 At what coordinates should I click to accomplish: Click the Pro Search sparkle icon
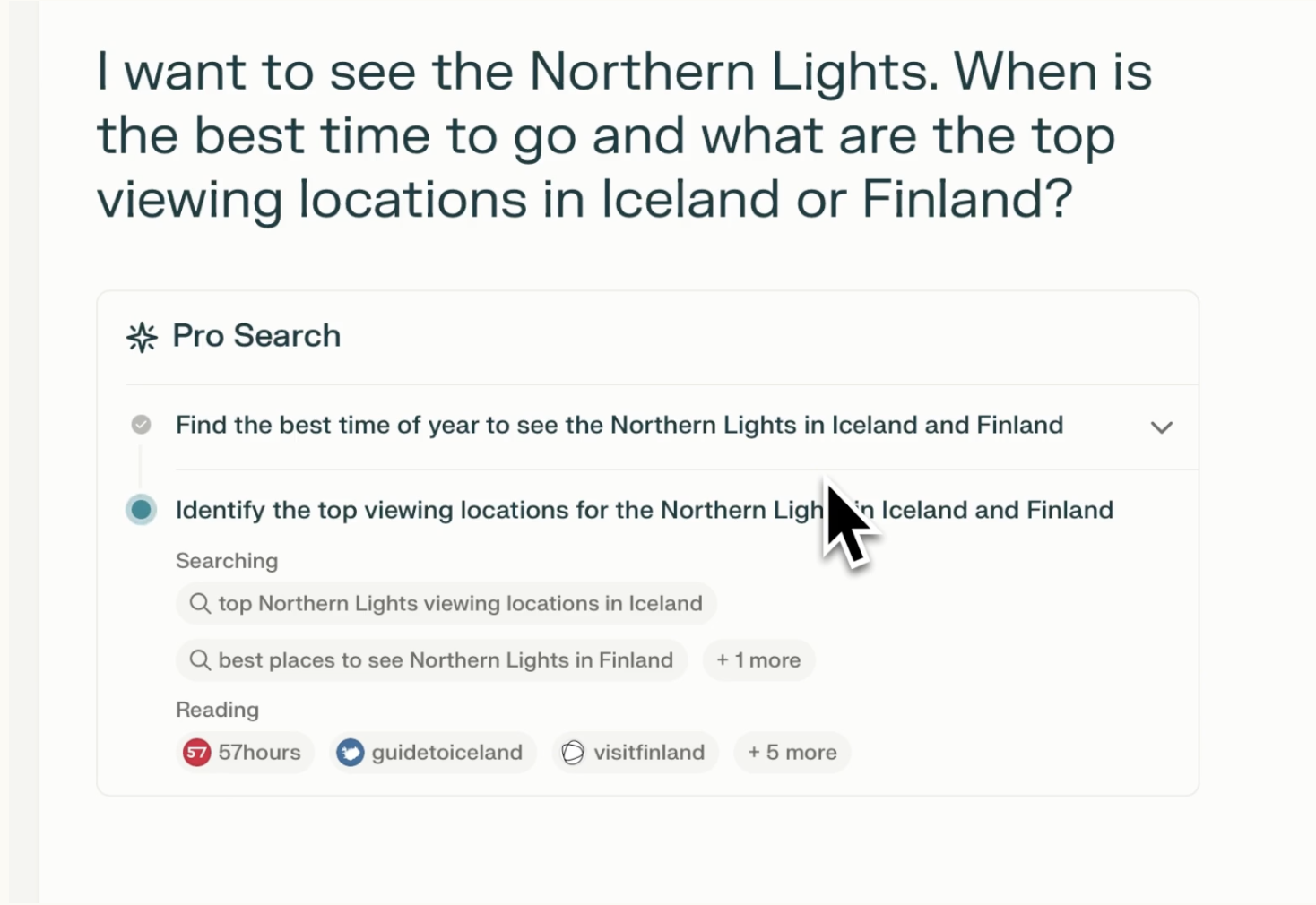(142, 337)
